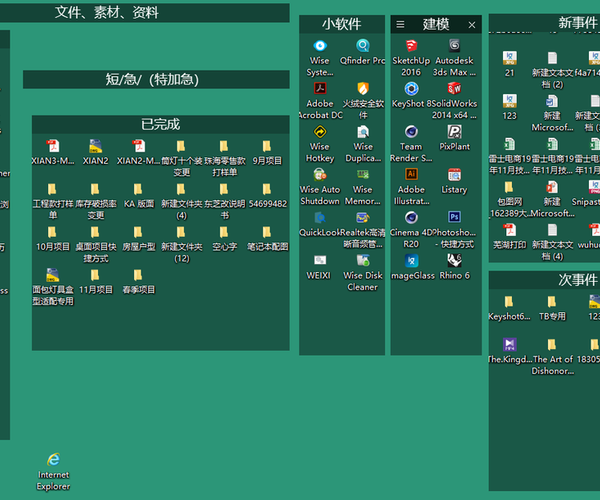Open ImageGlass shortcut
This screenshot has width=600, height=500.
(411, 261)
